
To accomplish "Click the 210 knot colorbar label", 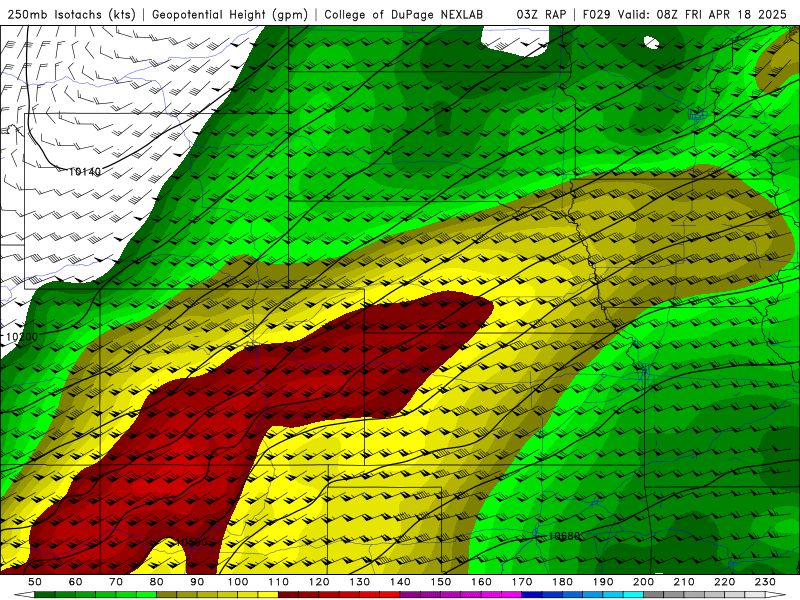I will (x=684, y=582).
